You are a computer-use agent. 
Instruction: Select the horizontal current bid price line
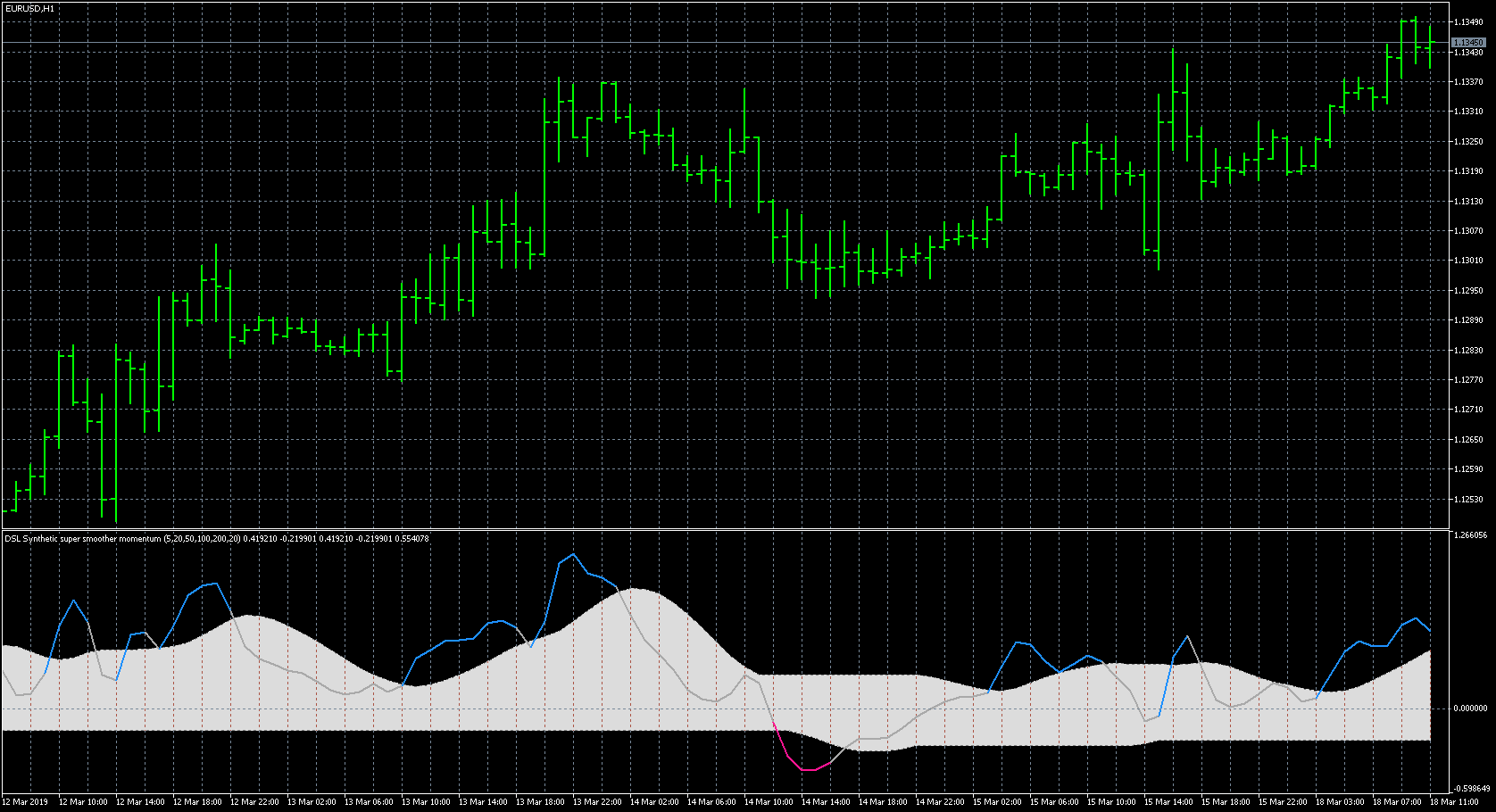click(714, 43)
